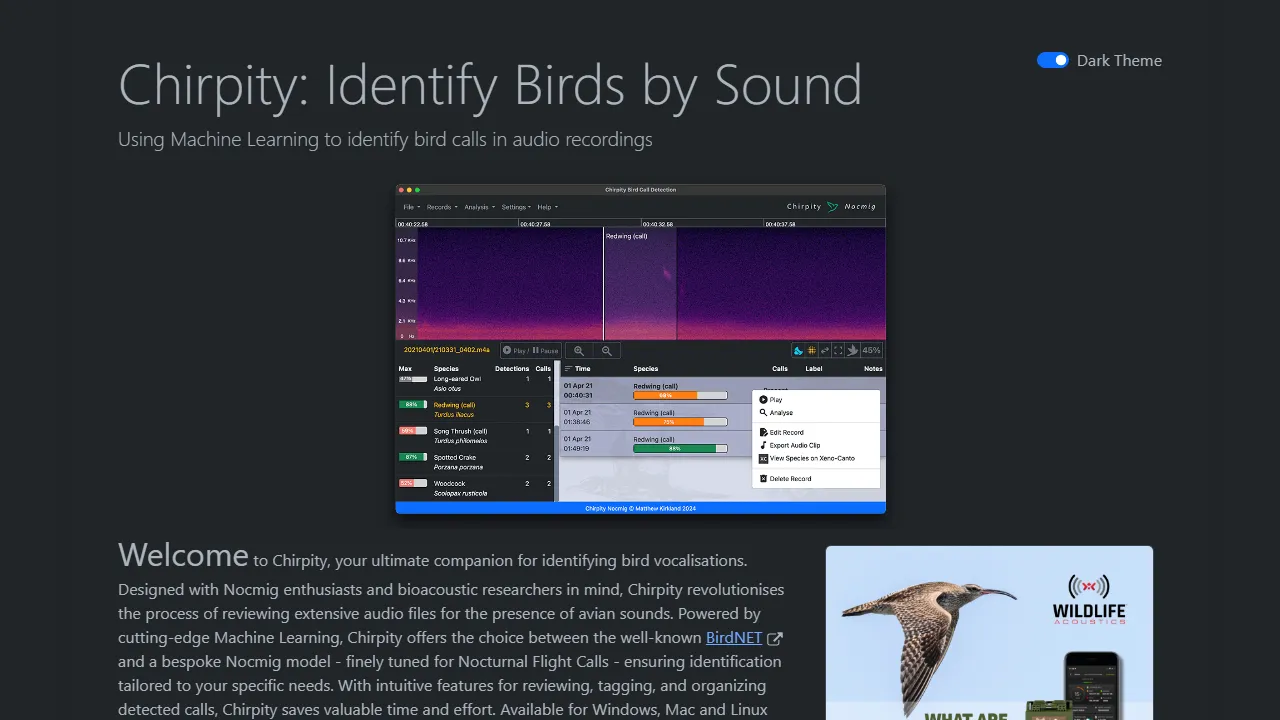
Task: Click the compare arrows icon
Action: (x=825, y=350)
